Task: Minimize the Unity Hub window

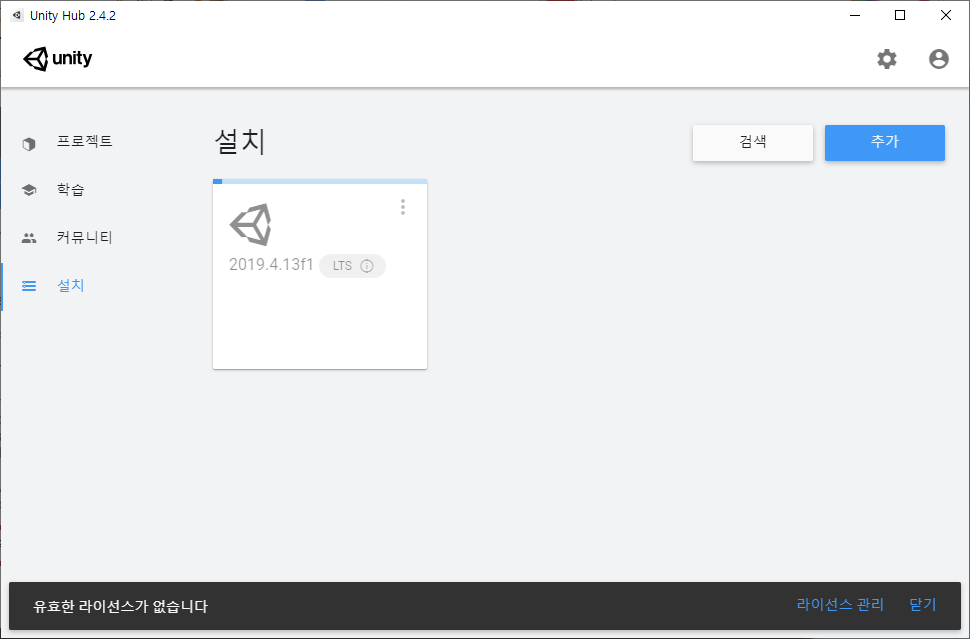Action: (855, 15)
